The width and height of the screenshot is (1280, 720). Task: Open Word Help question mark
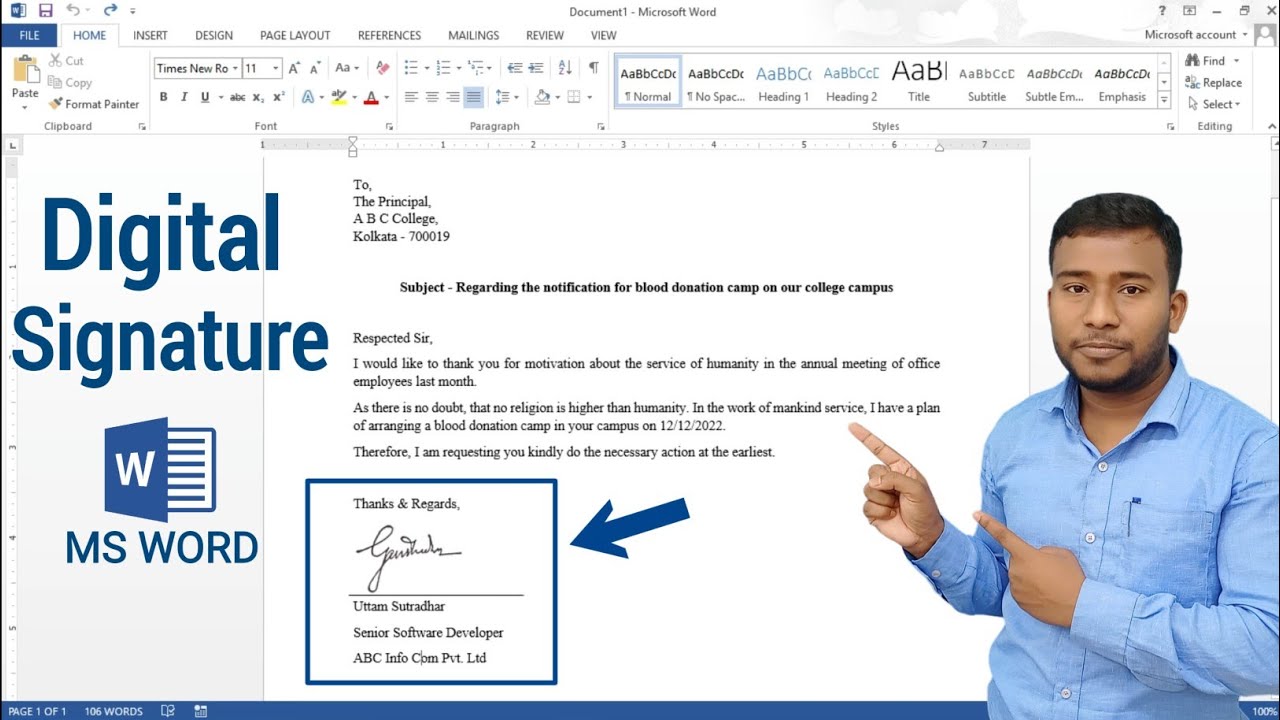click(x=1162, y=11)
